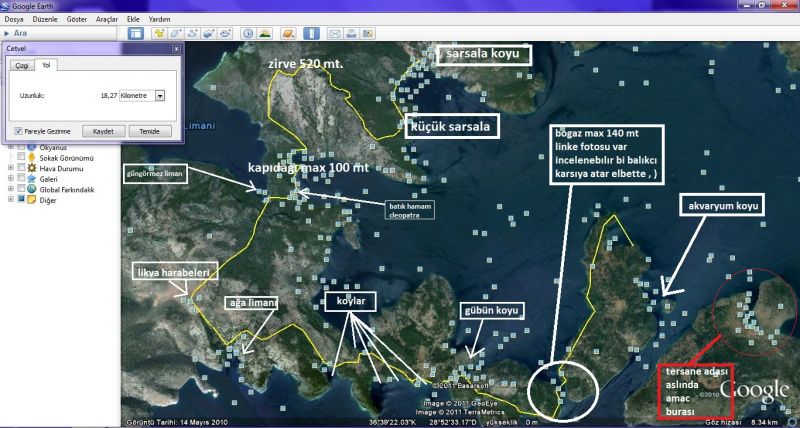Image resolution: width=800 pixels, height=428 pixels.
Task: Enable the Sokak Görünümü layer checkbox
Action: 21,158
